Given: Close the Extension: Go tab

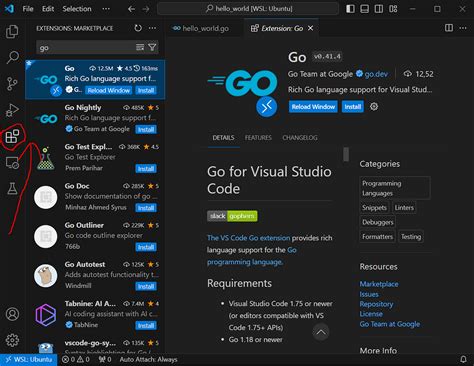Looking at the screenshot, I should click(311, 28).
